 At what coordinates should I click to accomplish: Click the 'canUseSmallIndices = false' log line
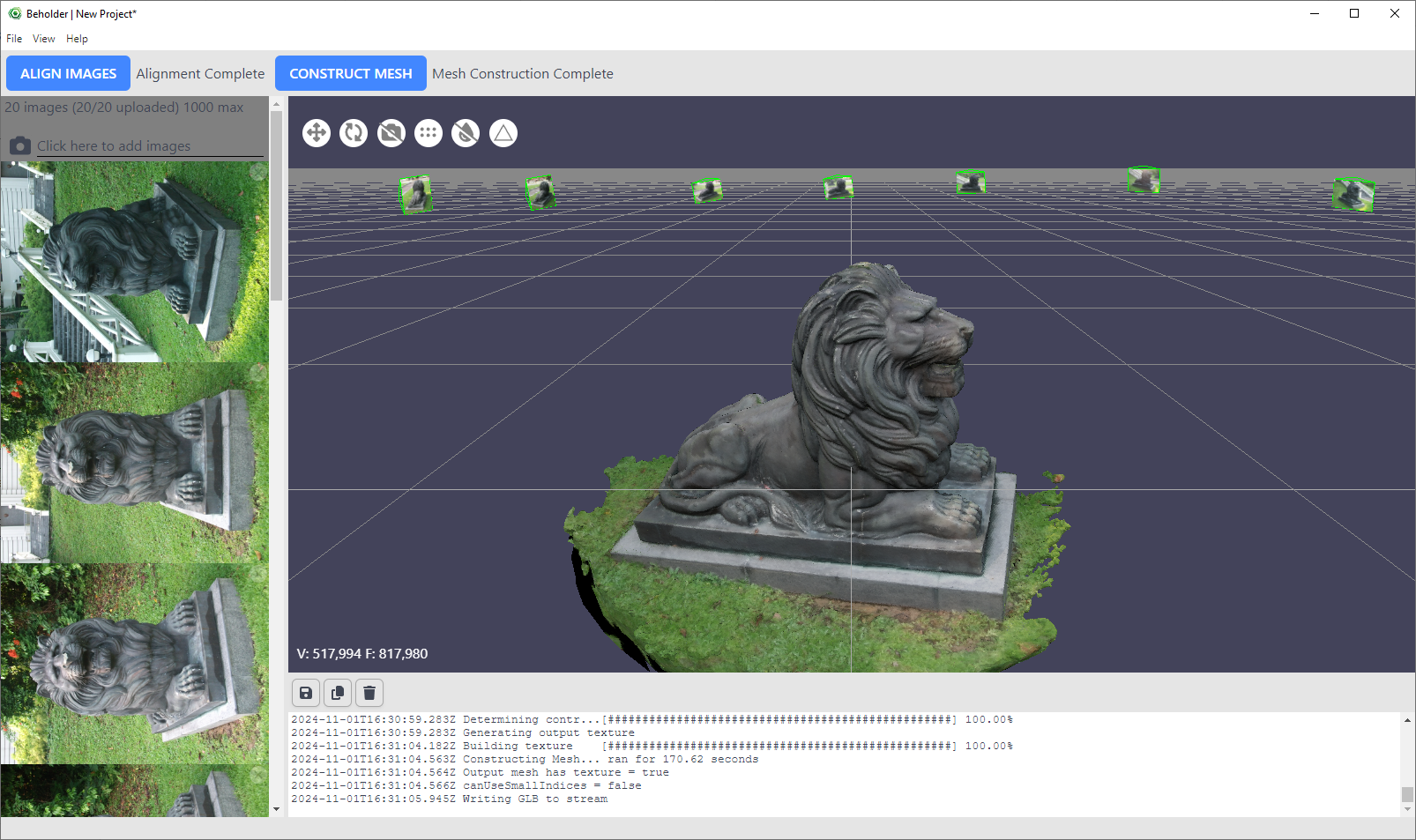click(552, 785)
